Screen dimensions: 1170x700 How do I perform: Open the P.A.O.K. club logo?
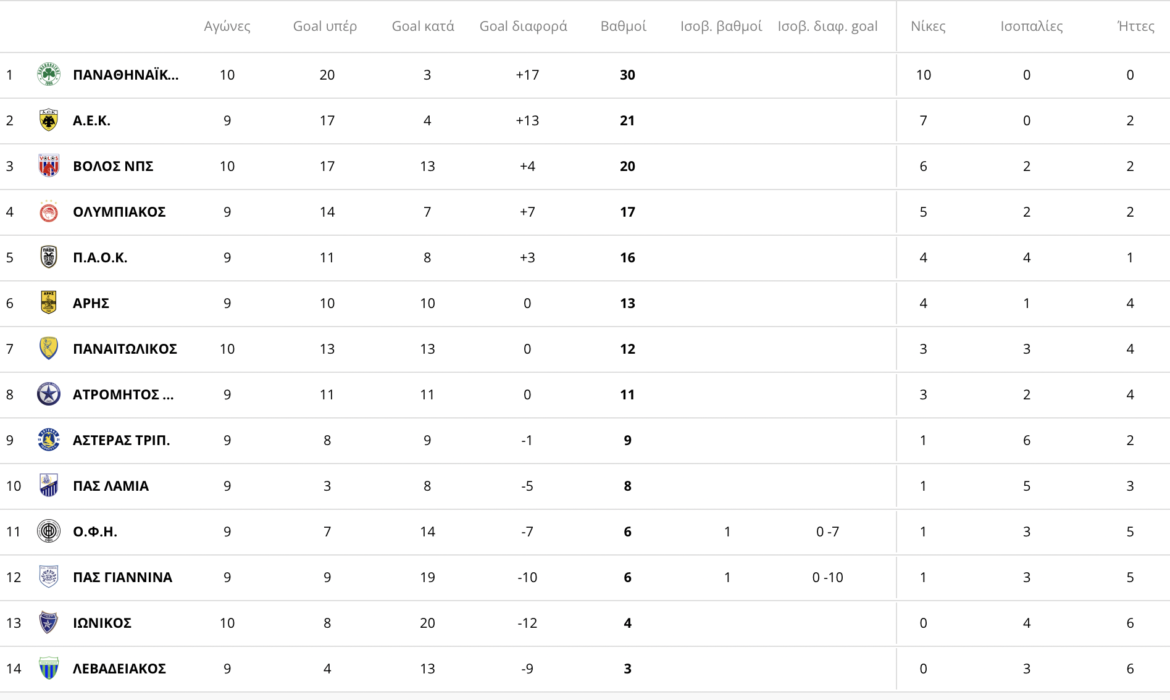pos(48,258)
